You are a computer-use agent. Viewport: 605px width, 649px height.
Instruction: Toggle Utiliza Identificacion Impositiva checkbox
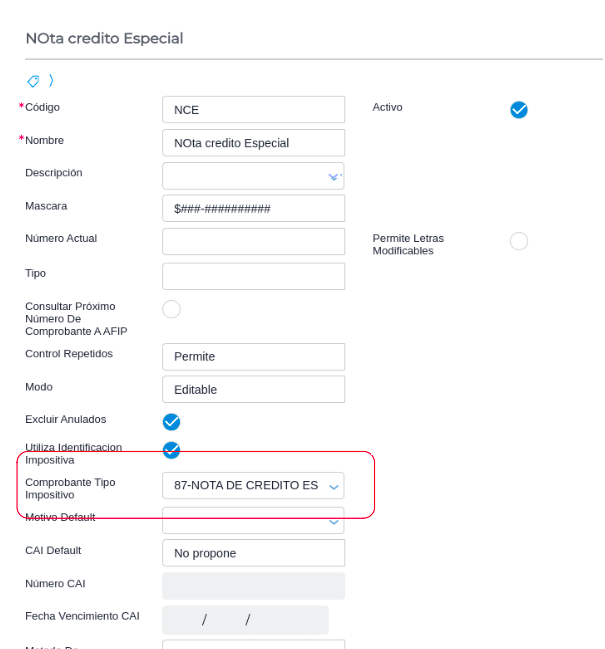pos(171,449)
